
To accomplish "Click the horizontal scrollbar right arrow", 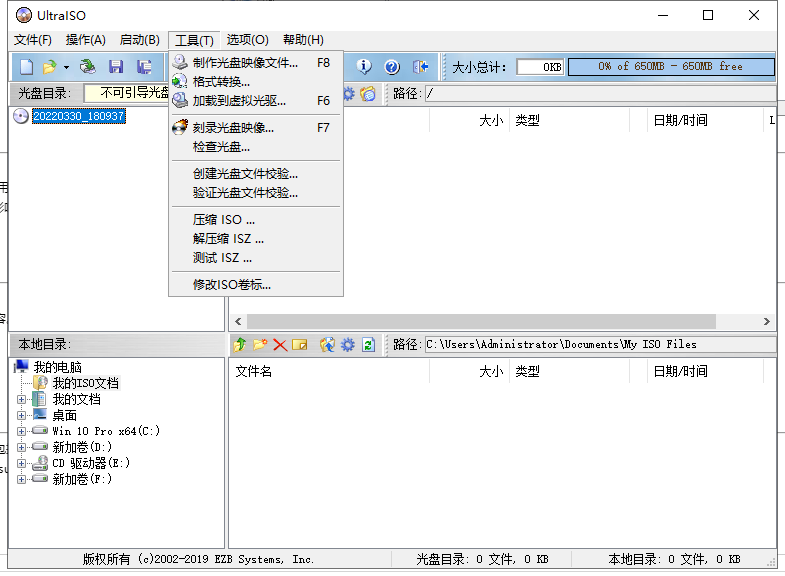I will click(766, 321).
